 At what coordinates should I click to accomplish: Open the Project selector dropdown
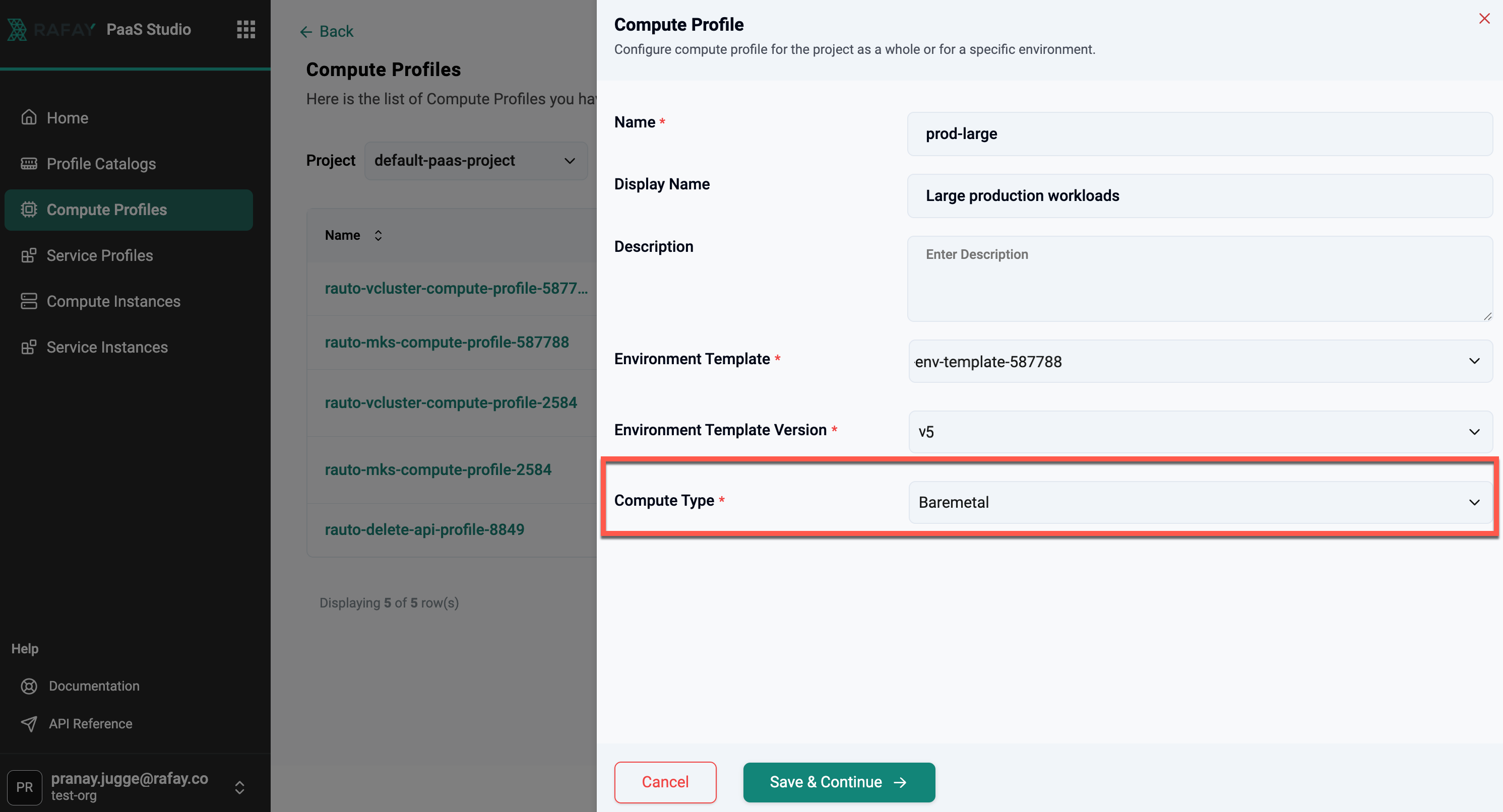[475, 161]
